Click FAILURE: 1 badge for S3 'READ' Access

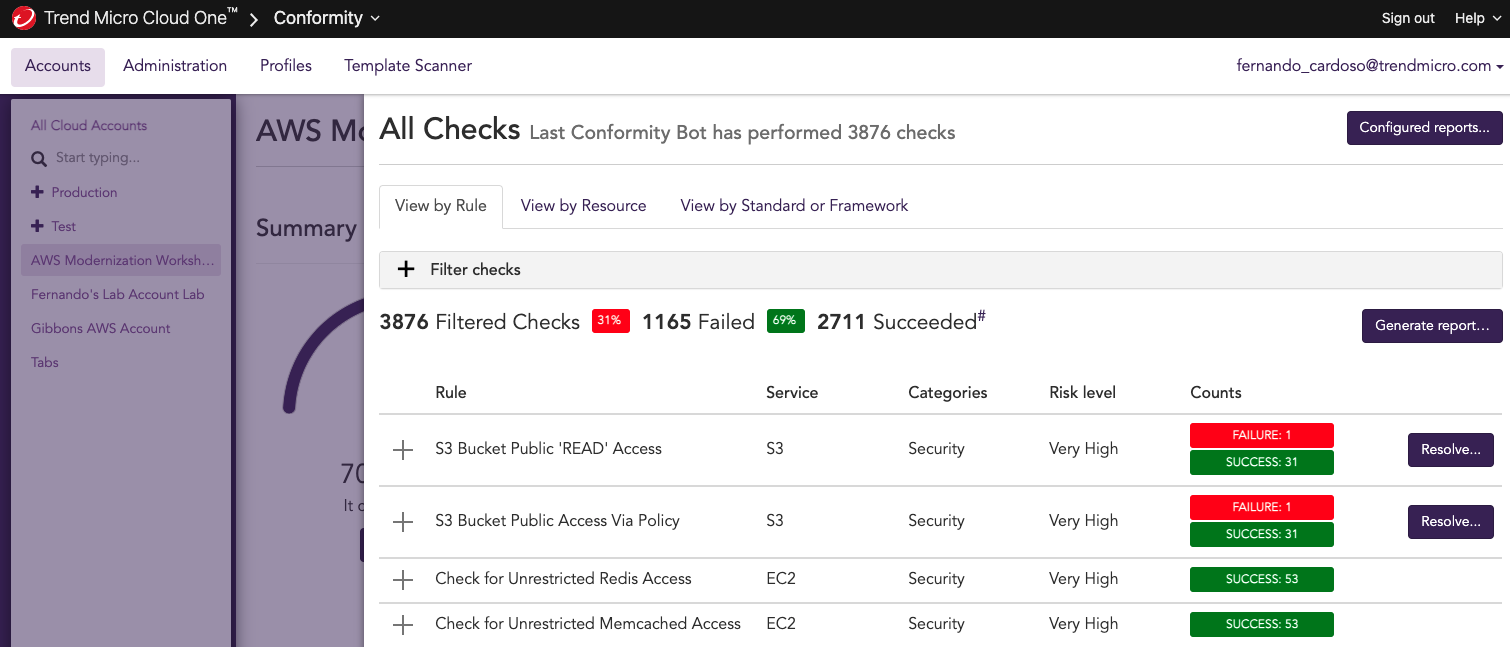[x=1262, y=435]
